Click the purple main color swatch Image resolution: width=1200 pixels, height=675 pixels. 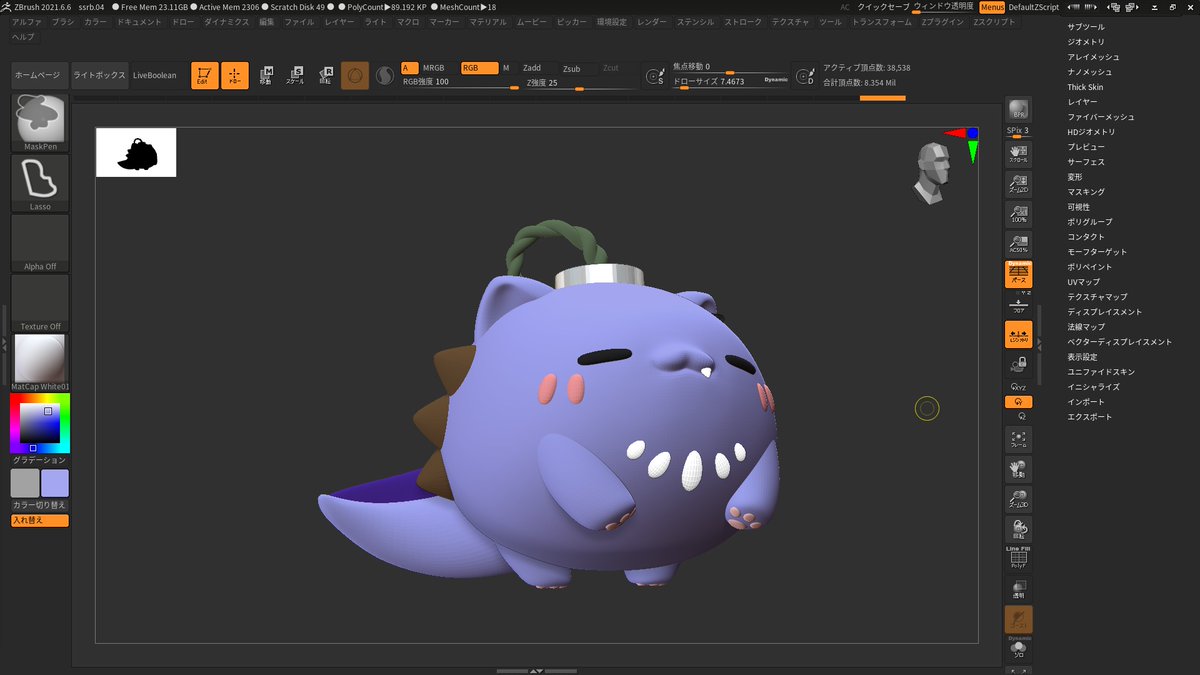[x=55, y=483]
